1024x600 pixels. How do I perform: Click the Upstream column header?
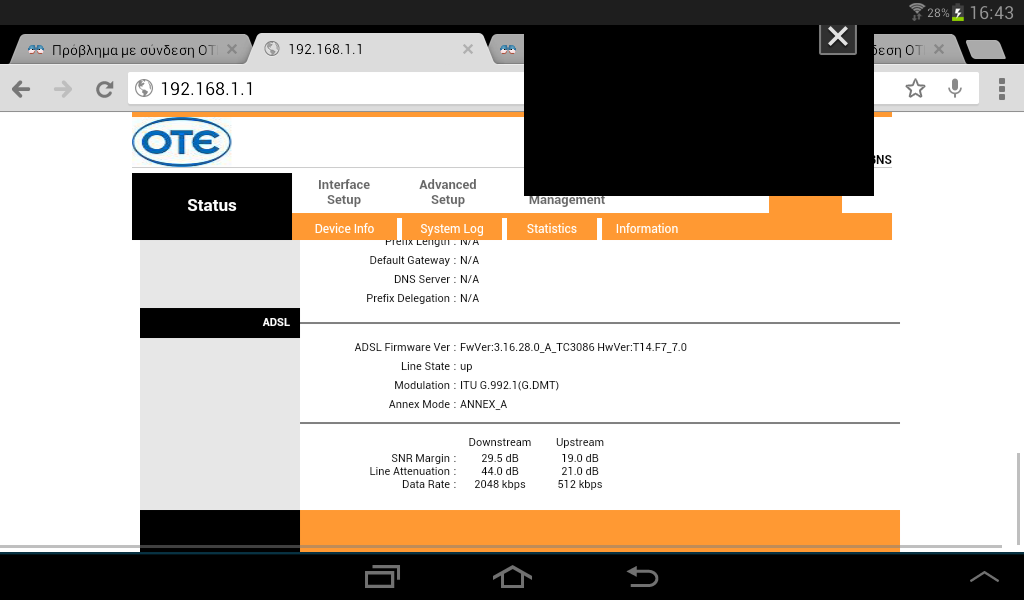579,442
